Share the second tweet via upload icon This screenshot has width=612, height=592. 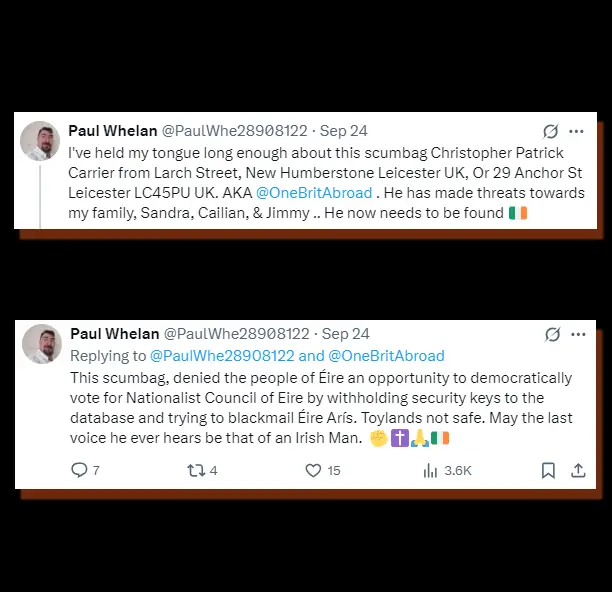[578, 470]
